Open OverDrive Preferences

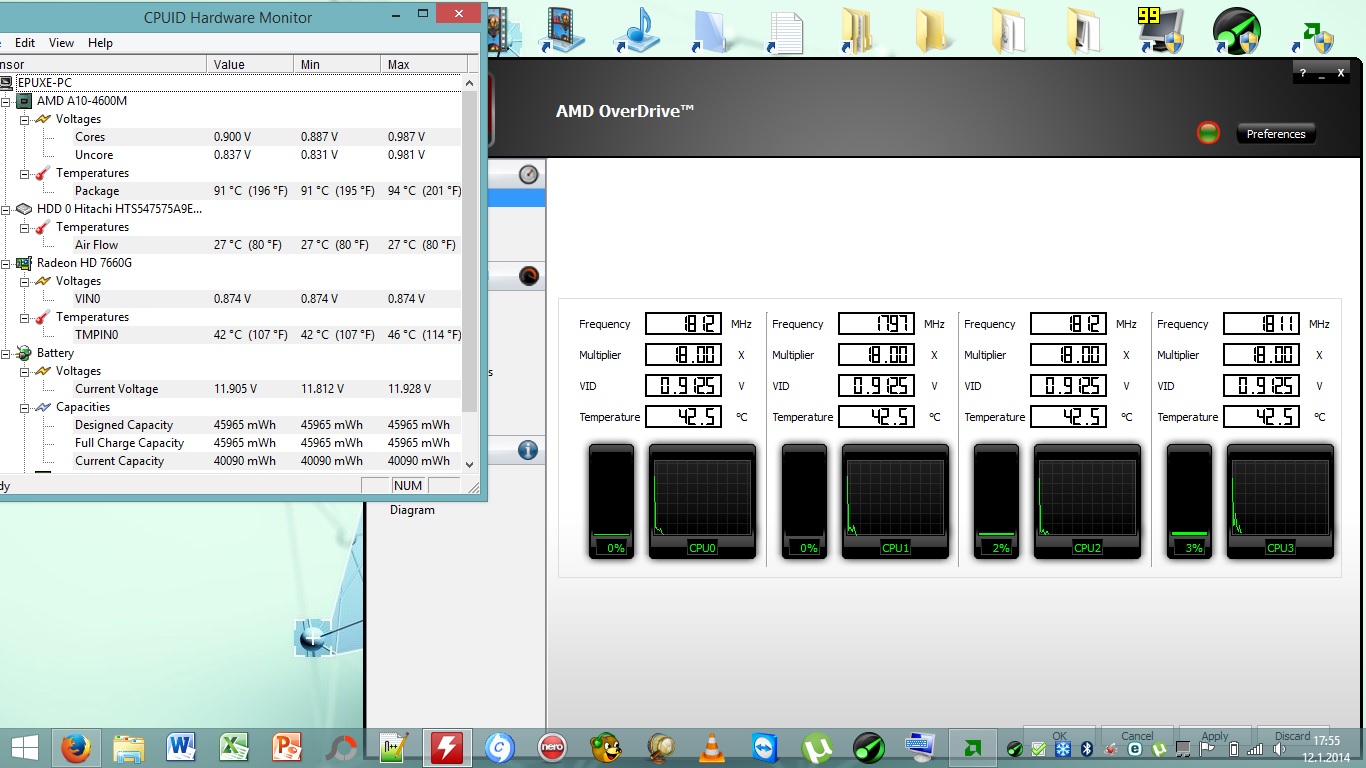(x=1276, y=134)
